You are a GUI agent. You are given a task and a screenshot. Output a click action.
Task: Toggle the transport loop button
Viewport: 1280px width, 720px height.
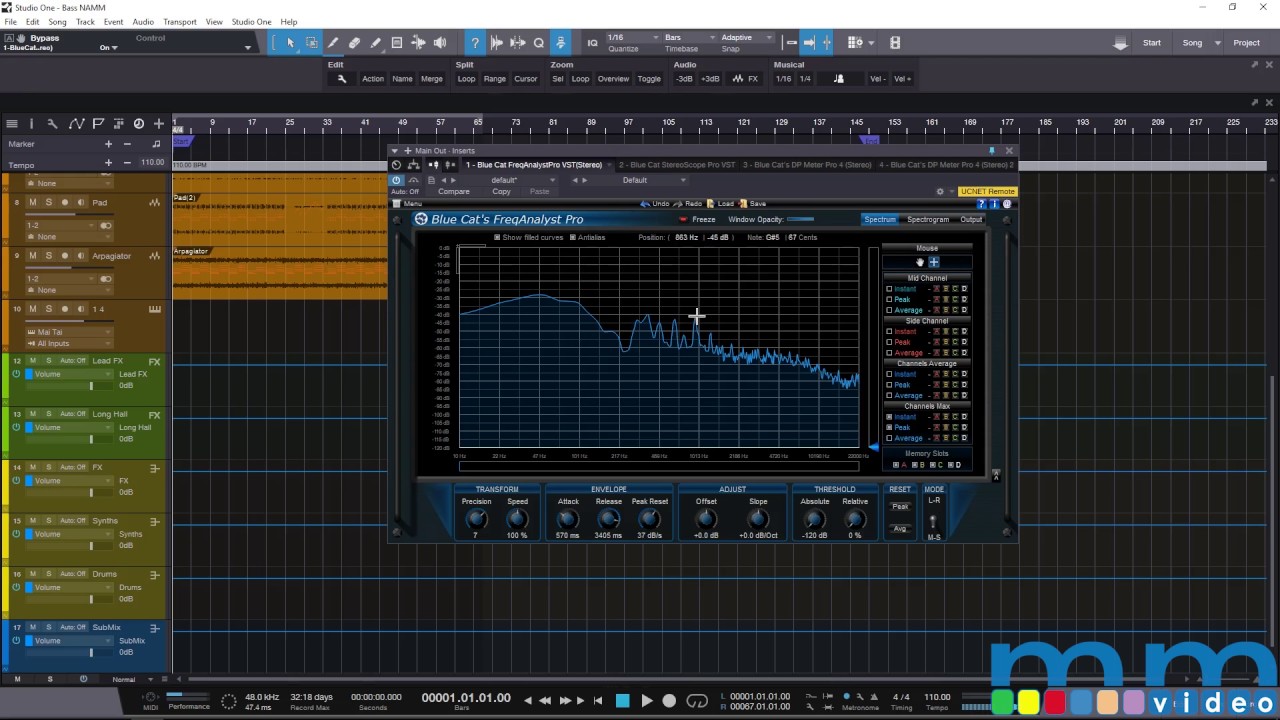(x=697, y=701)
